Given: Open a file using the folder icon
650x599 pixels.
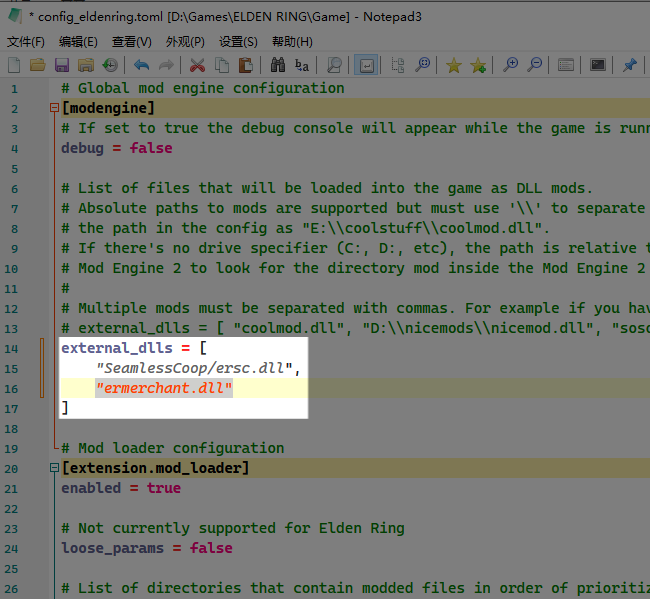Looking at the screenshot, I should 38,65.
